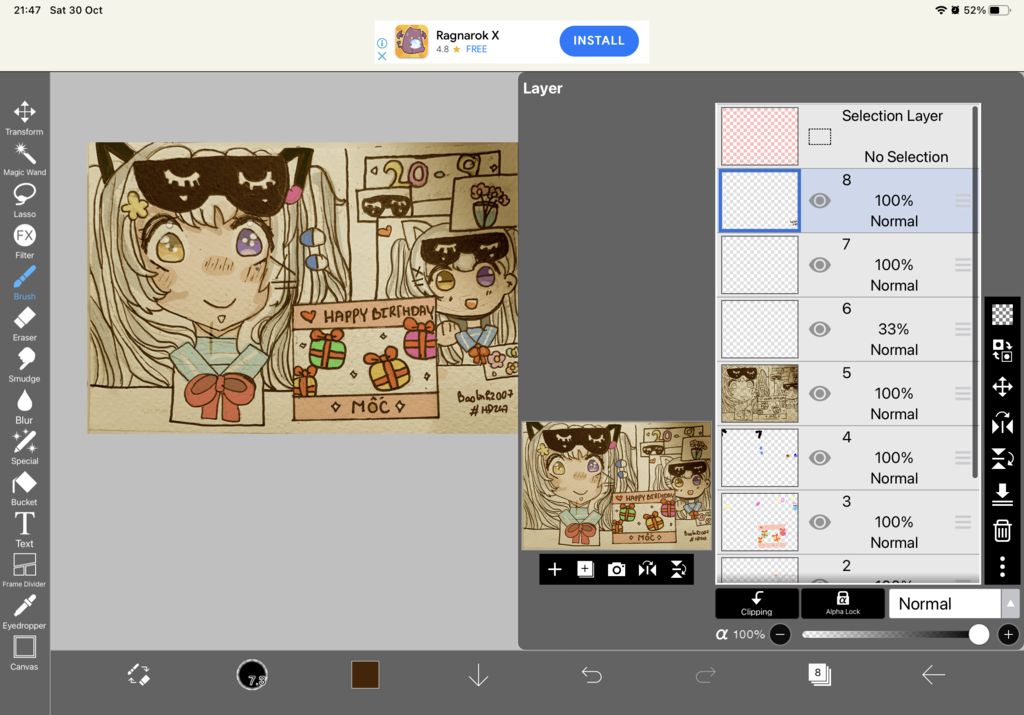
Task: Click the layer preview thumbnail image
Action: tap(616, 486)
